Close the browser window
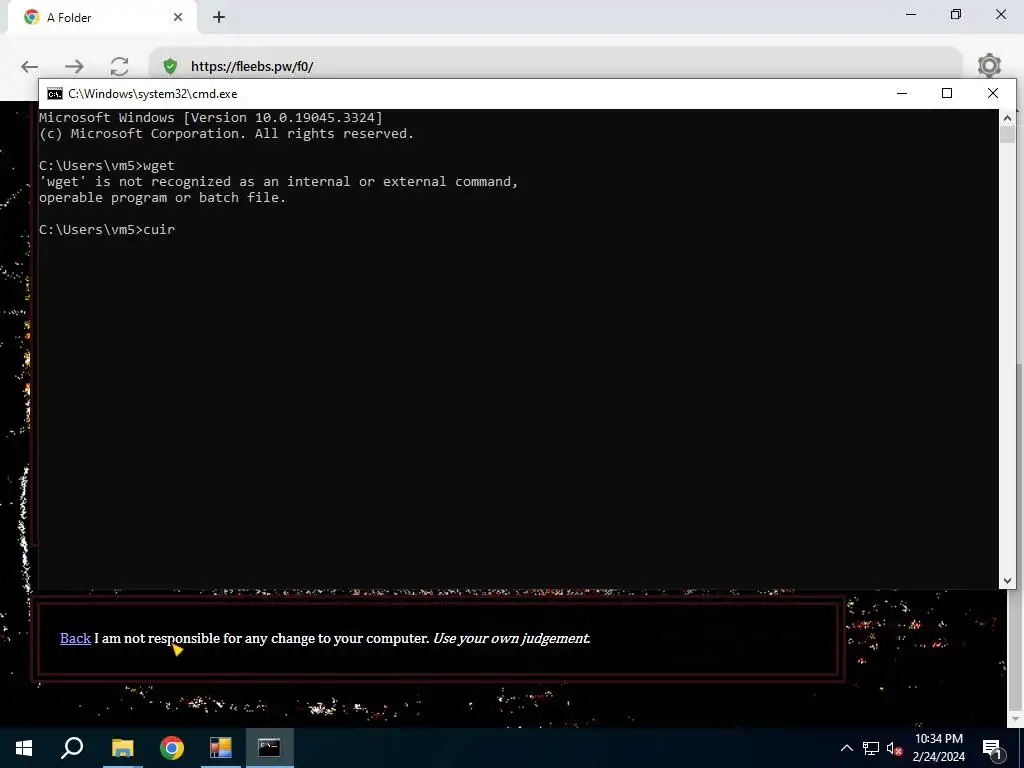This screenshot has width=1024, height=768. pyautogui.click(x=1000, y=14)
